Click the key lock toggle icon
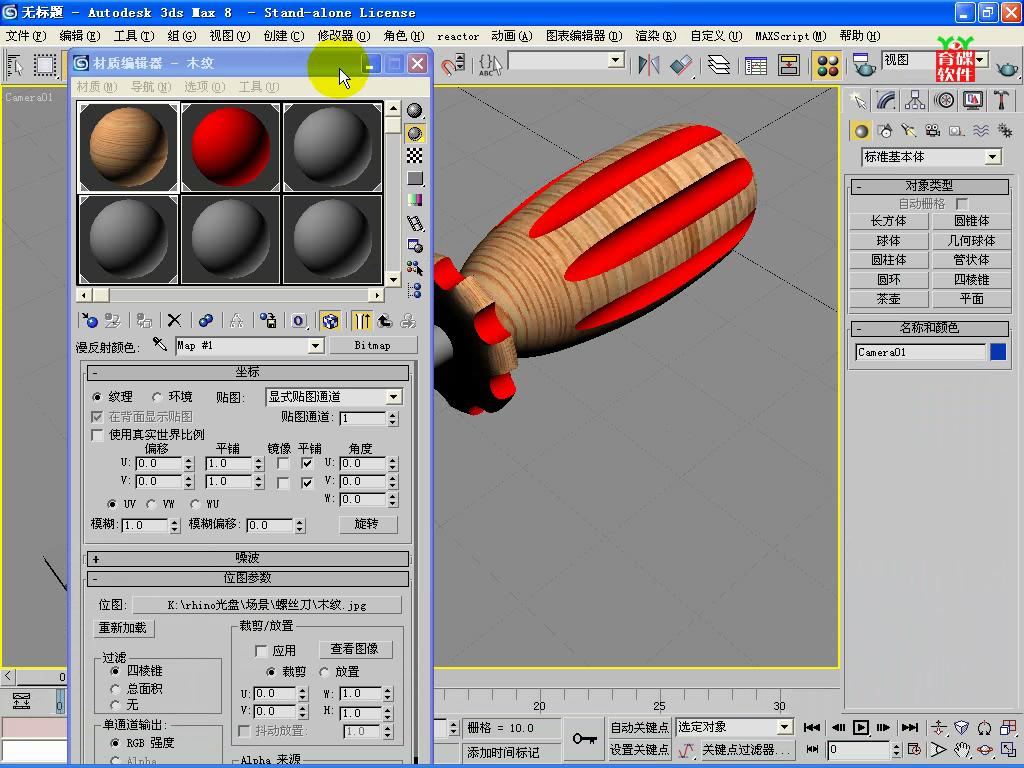Viewport: 1024px width, 768px height. tap(584, 739)
